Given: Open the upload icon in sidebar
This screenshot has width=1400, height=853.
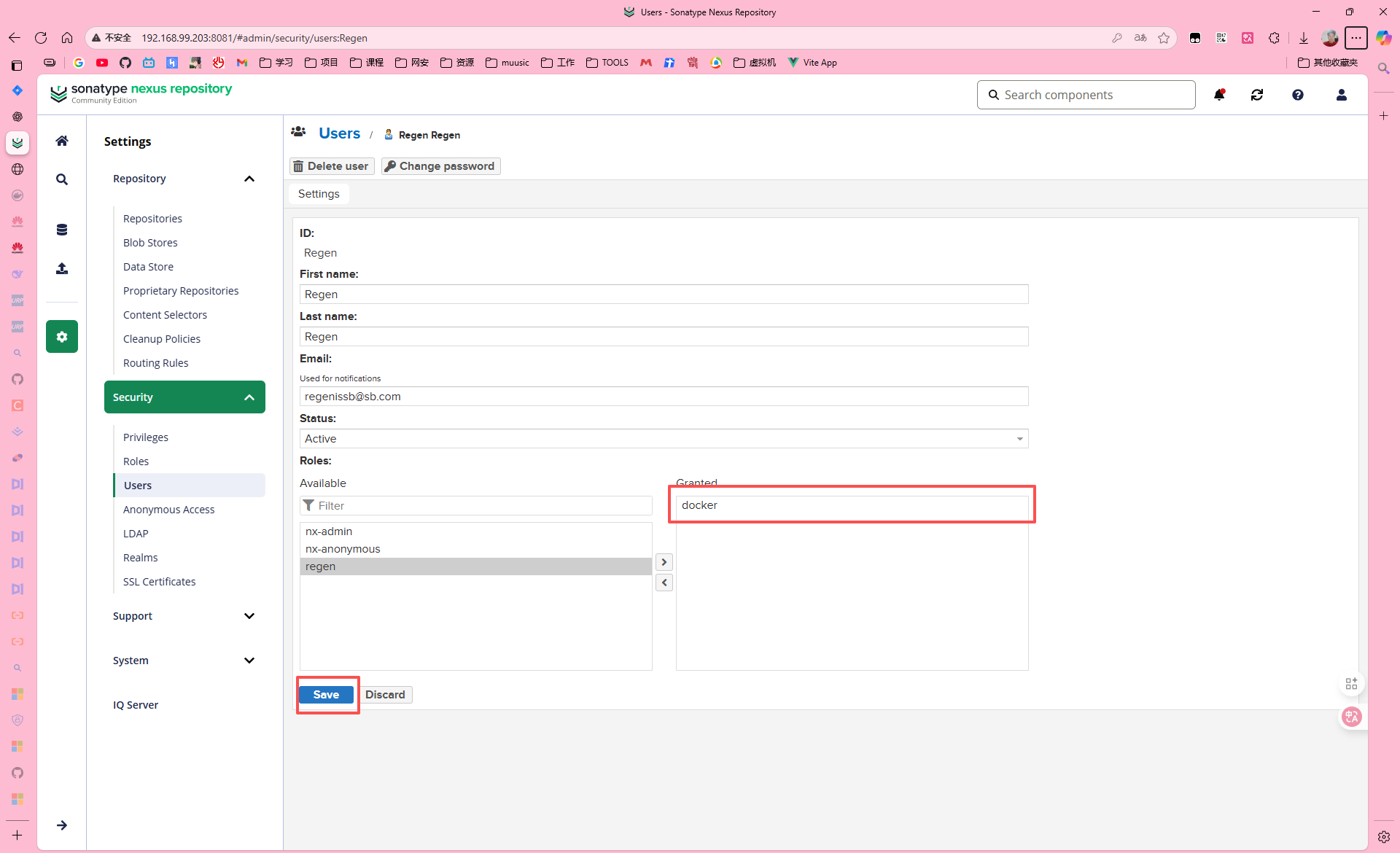Looking at the screenshot, I should 62,269.
